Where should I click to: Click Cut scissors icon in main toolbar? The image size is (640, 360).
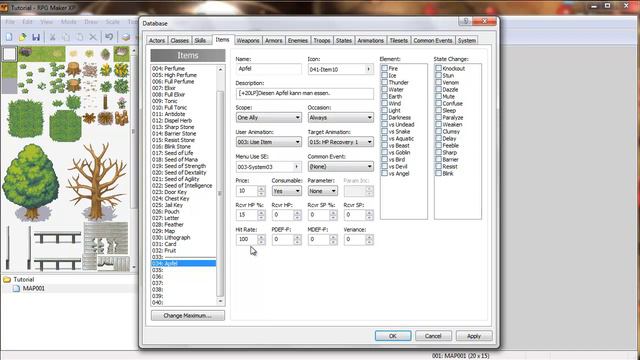52,37
